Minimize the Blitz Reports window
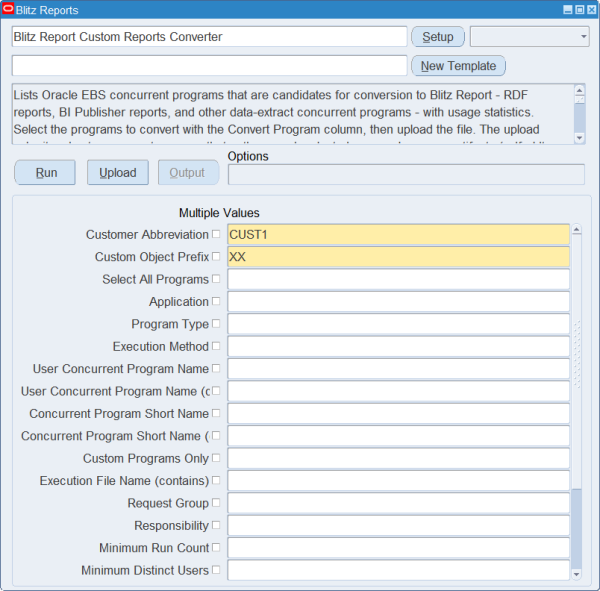 568,10
